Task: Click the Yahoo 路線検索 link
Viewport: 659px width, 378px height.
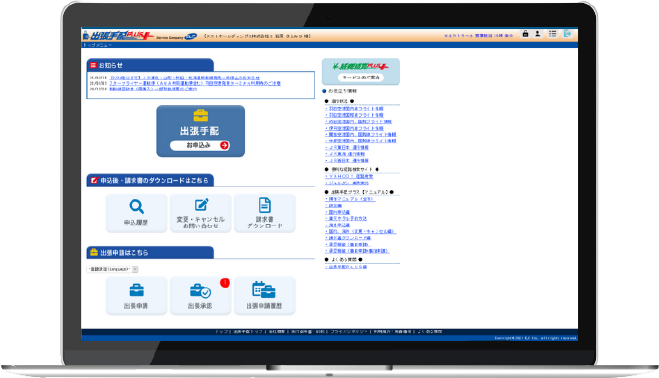Action: pos(349,177)
